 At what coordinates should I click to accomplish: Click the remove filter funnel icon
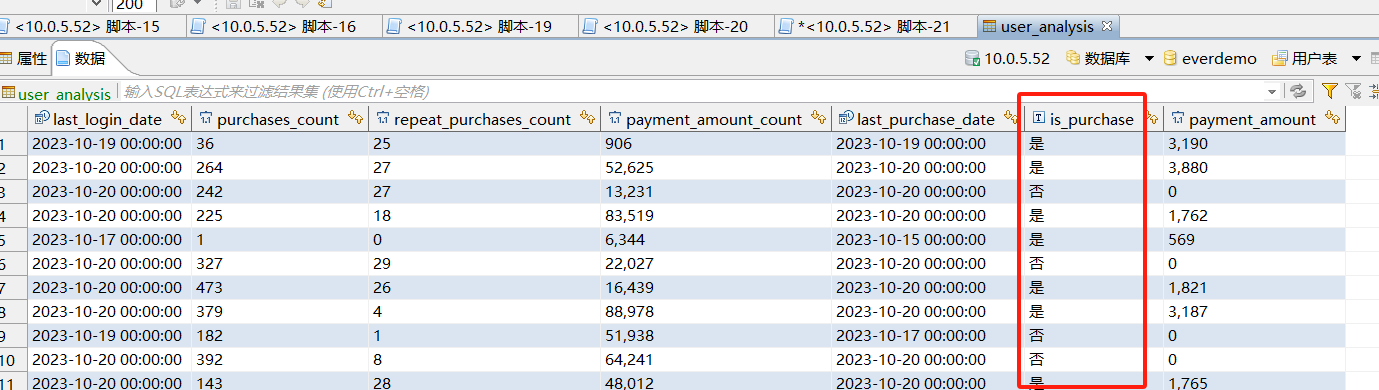coord(1354,91)
